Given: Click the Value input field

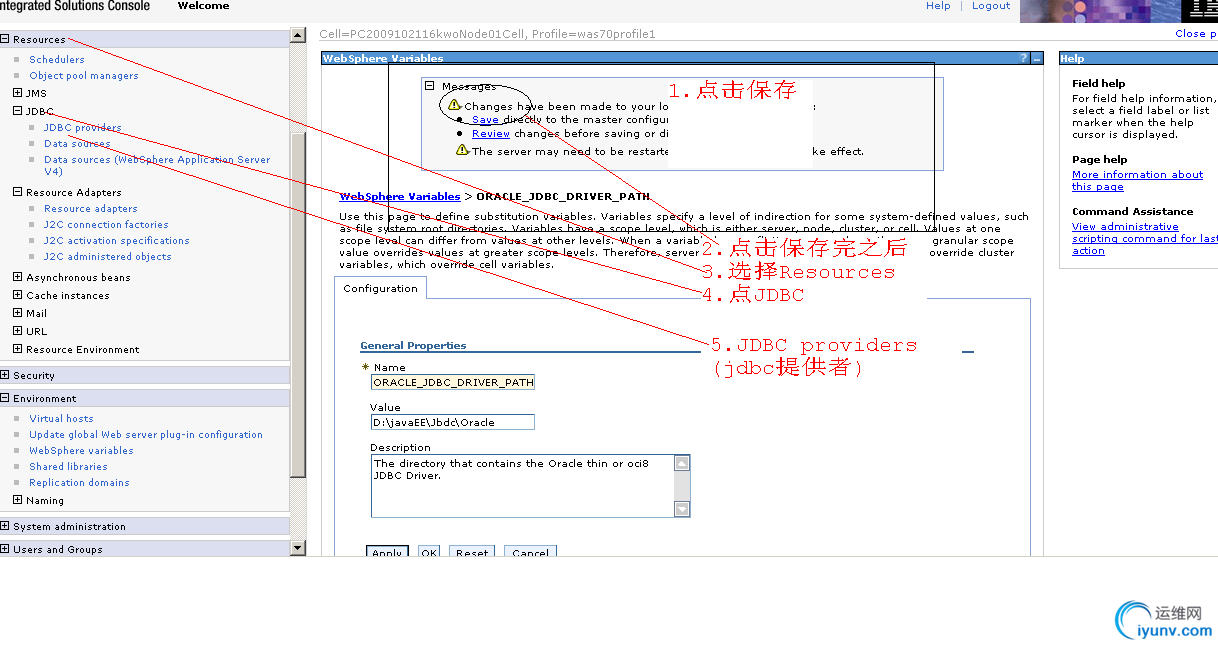Looking at the screenshot, I should [453, 422].
